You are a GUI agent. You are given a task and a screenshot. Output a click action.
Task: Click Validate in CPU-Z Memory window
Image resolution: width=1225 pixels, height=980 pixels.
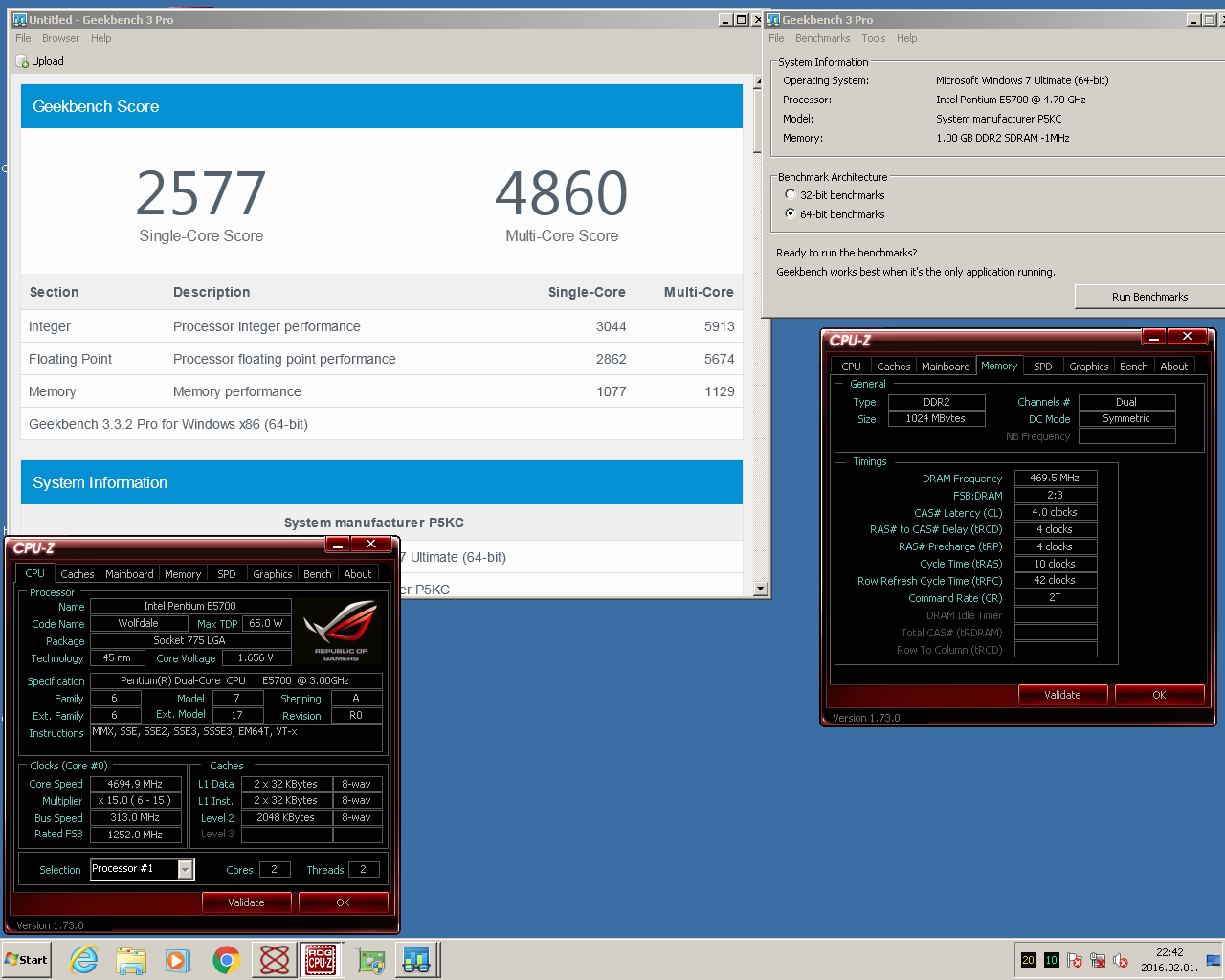pyautogui.click(x=1062, y=695)
